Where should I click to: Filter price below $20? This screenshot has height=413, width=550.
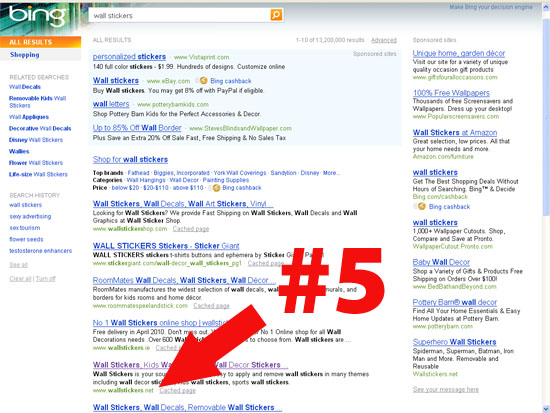tap(125, 188)
